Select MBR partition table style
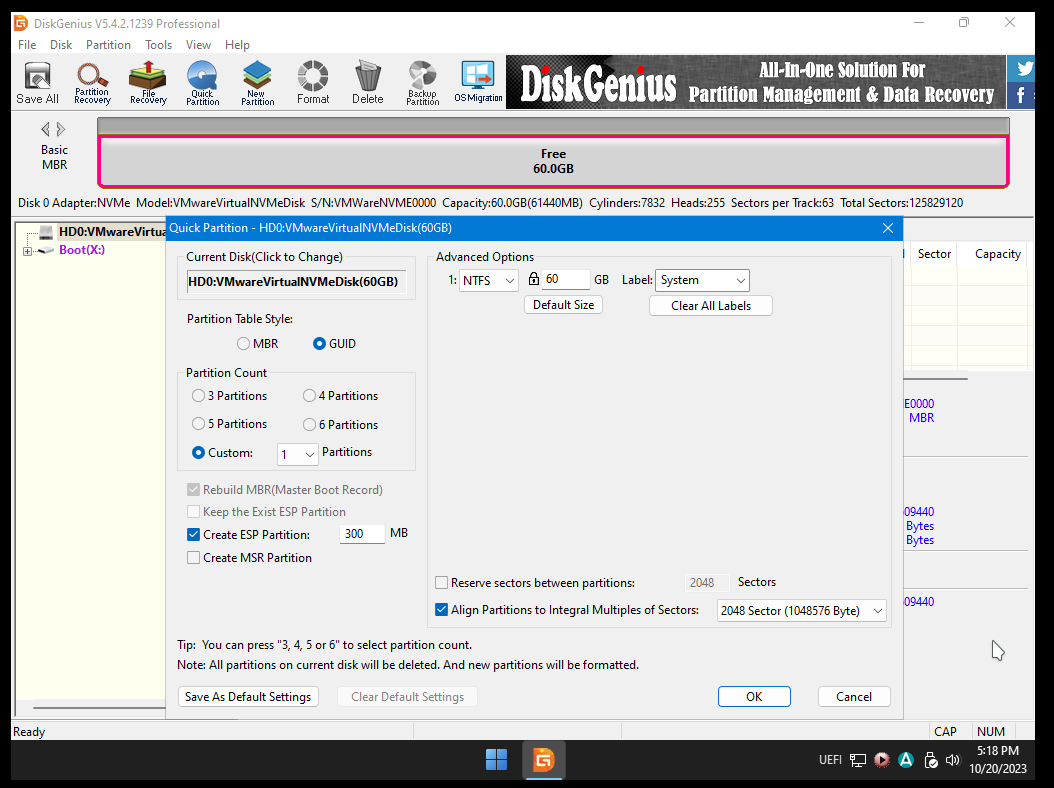This screenshot has width=1054, height=788. click(x=243, y=344)
